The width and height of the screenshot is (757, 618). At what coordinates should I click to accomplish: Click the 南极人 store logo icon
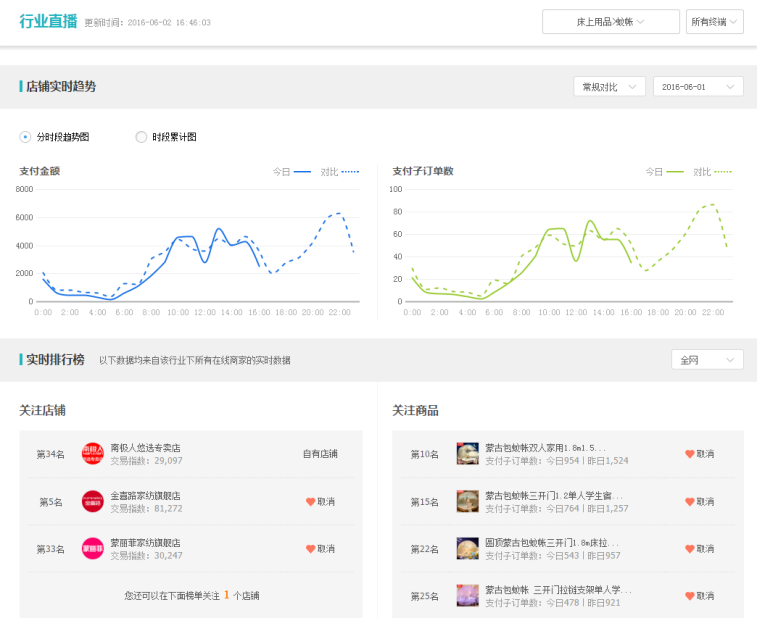(x=93, y=454)
